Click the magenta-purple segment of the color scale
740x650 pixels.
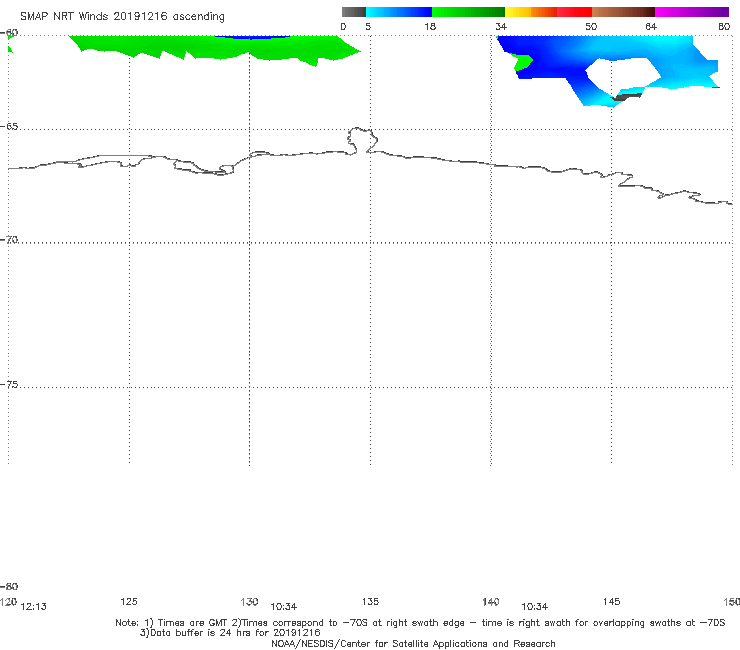[x=692, y=12]
